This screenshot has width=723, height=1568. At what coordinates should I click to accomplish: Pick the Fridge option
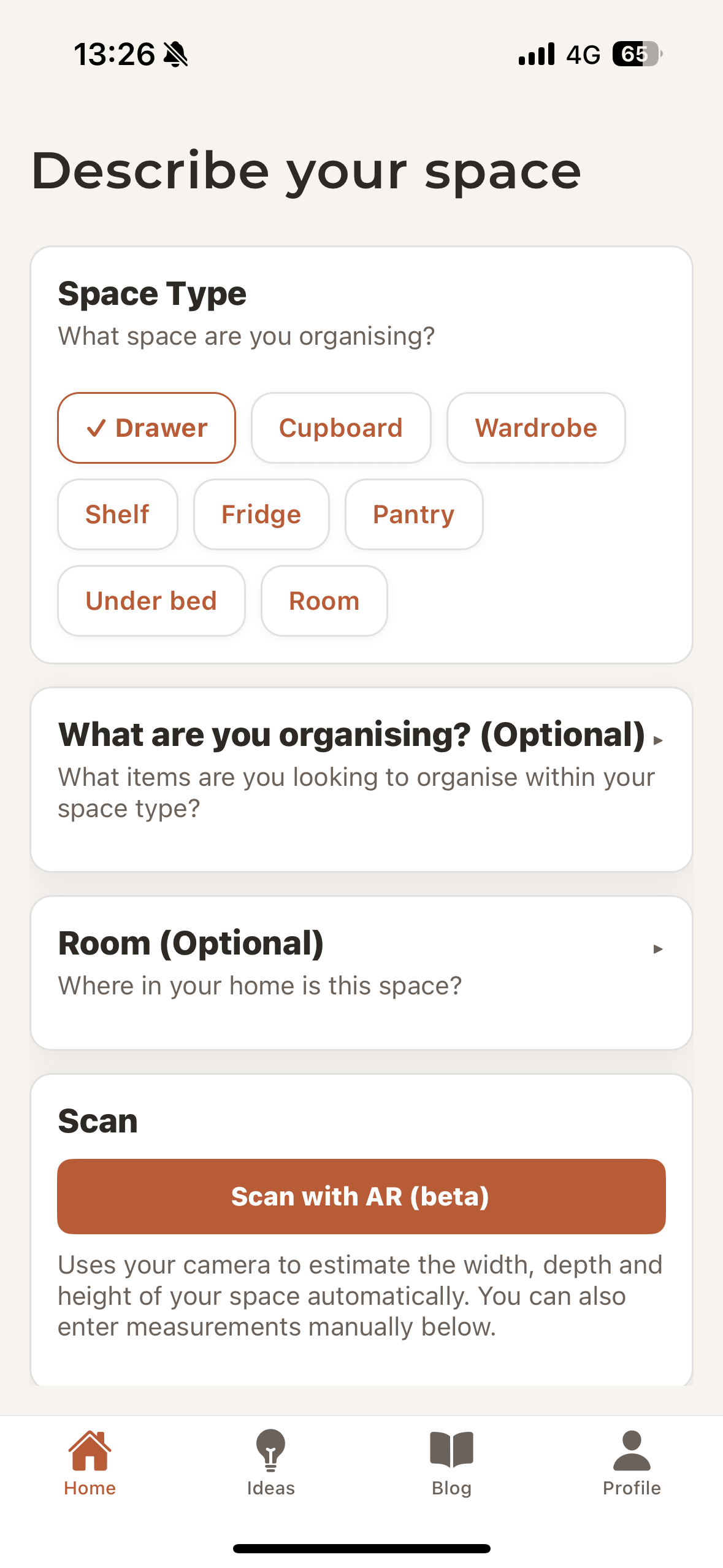(x=261, y=514)
